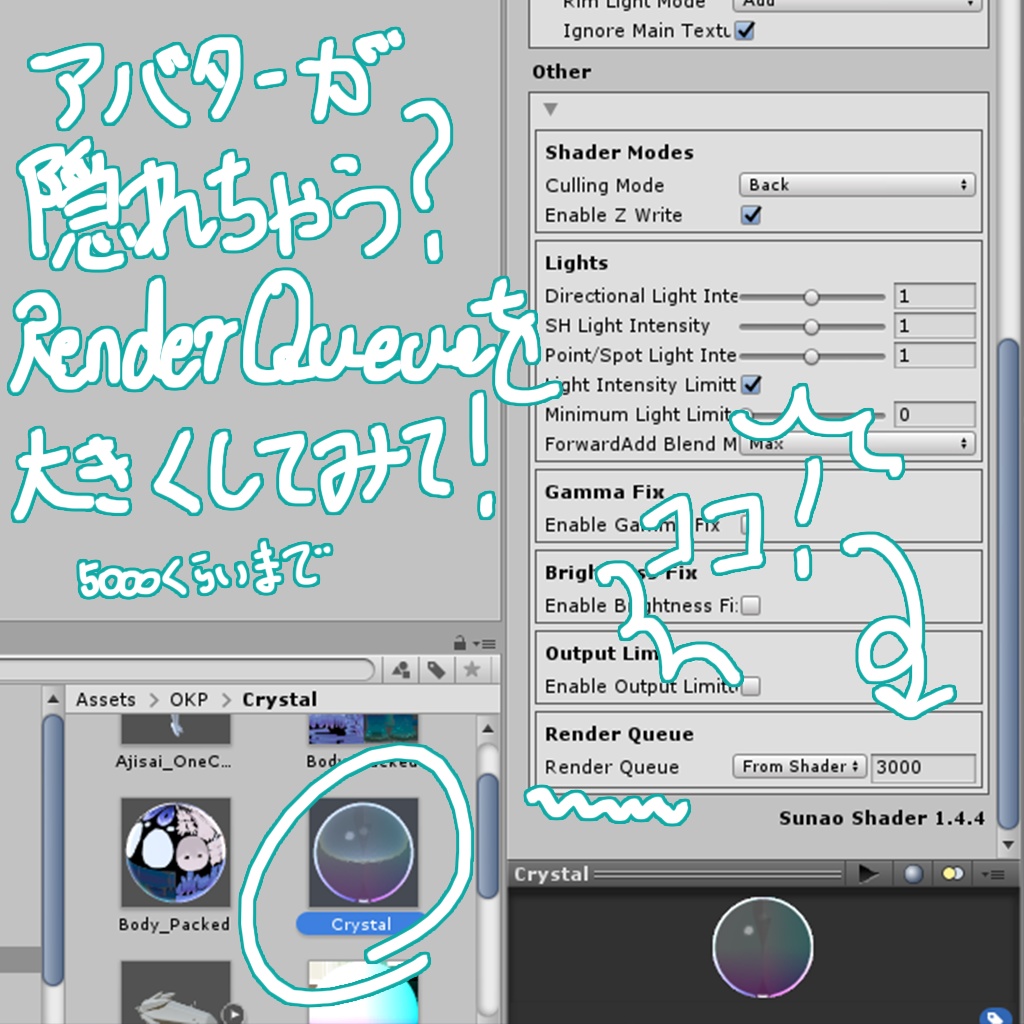Enable the Output Limiter checkbox

750,686
